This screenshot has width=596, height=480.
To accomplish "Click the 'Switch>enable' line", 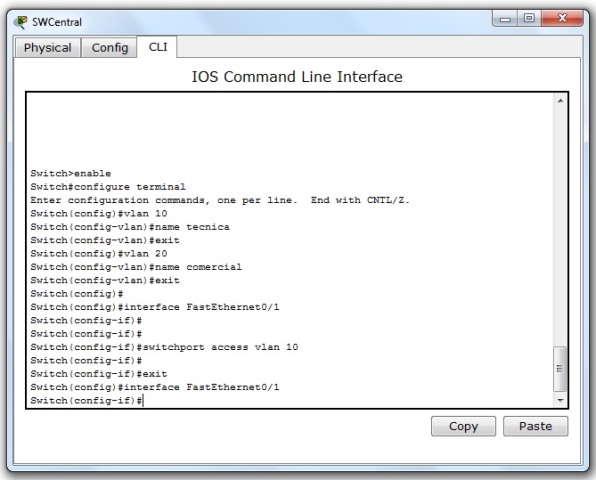I will pos(71,174).
